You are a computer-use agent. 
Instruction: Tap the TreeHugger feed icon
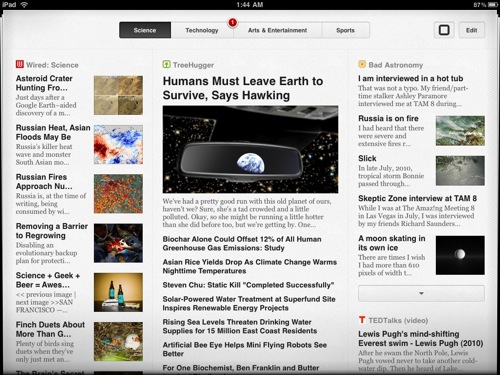pos(166,64)
